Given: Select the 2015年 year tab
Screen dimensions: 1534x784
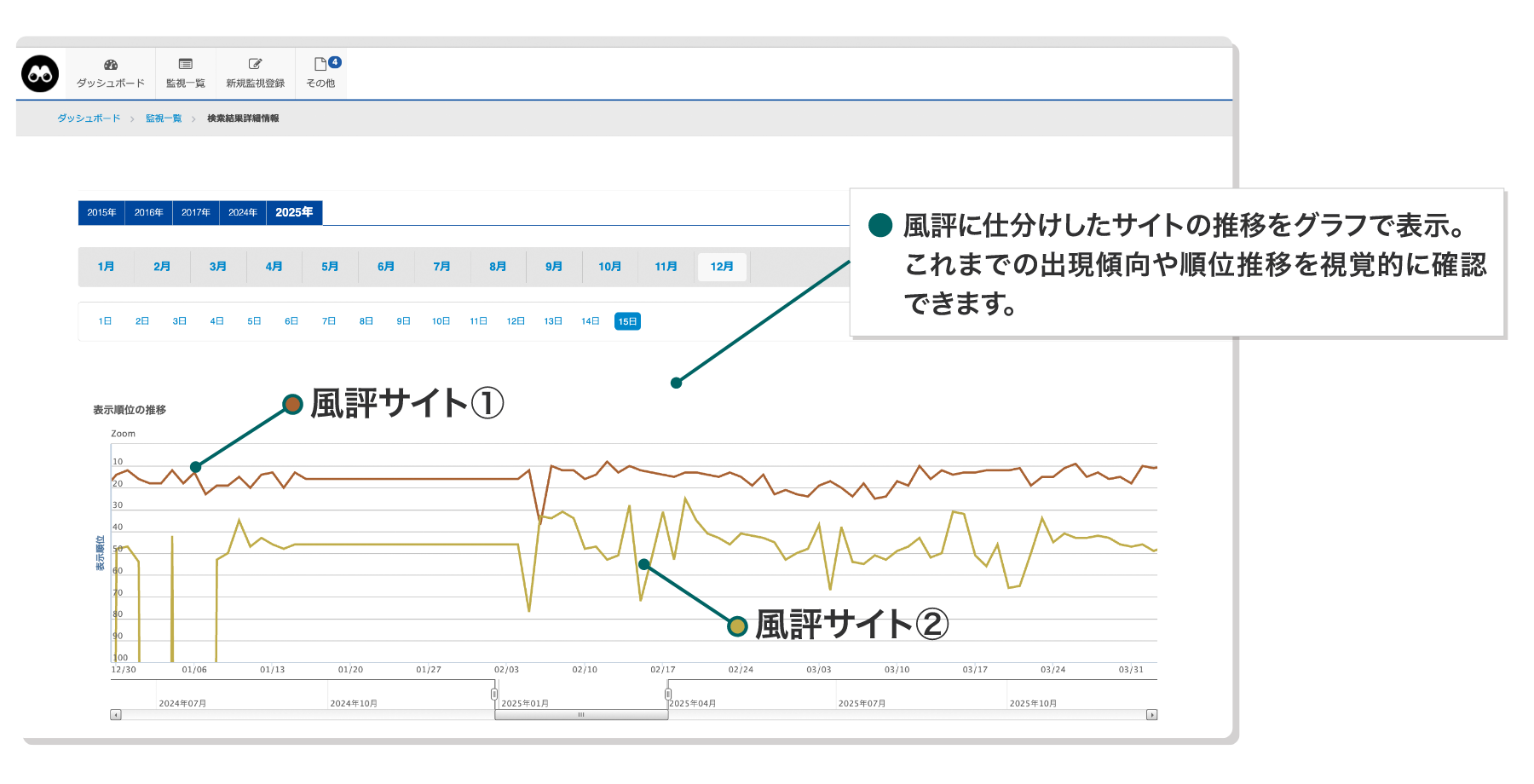Looking at the screenshot, I should (101, 212).
